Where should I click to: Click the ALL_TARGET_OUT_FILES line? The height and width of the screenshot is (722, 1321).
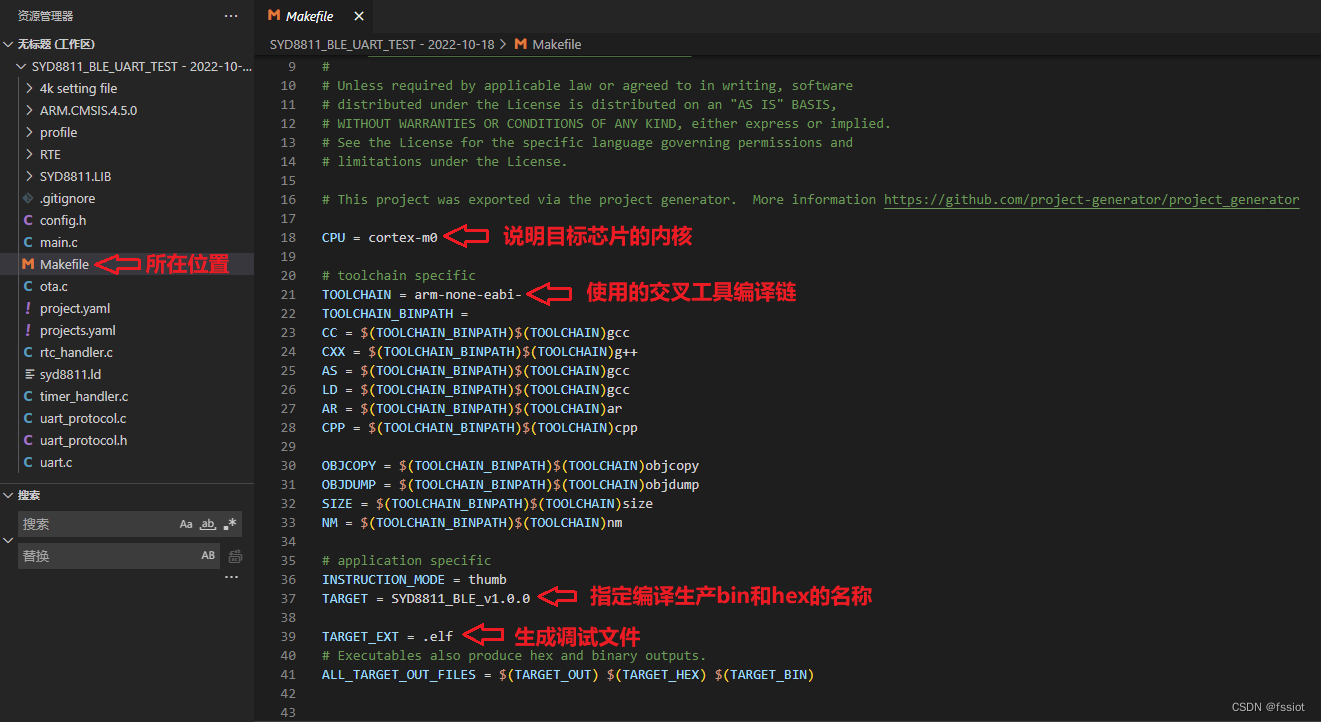click(568, 674)
